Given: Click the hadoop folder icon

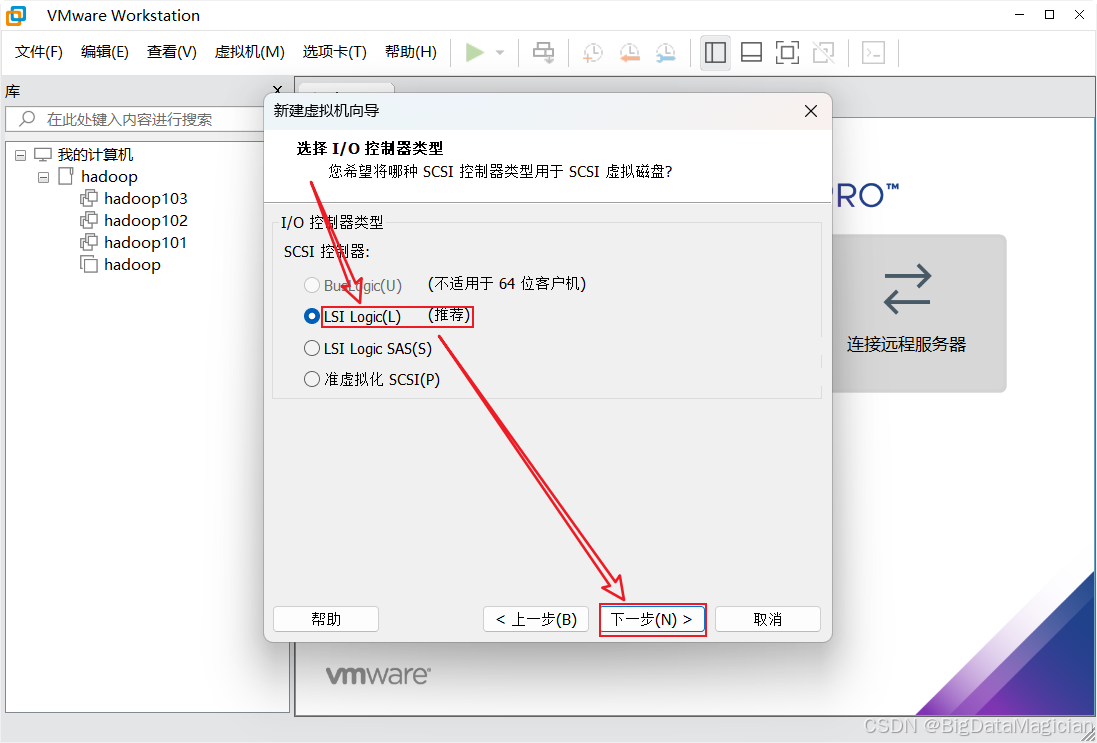Looking at the screenshot, I should coord(66,176).
